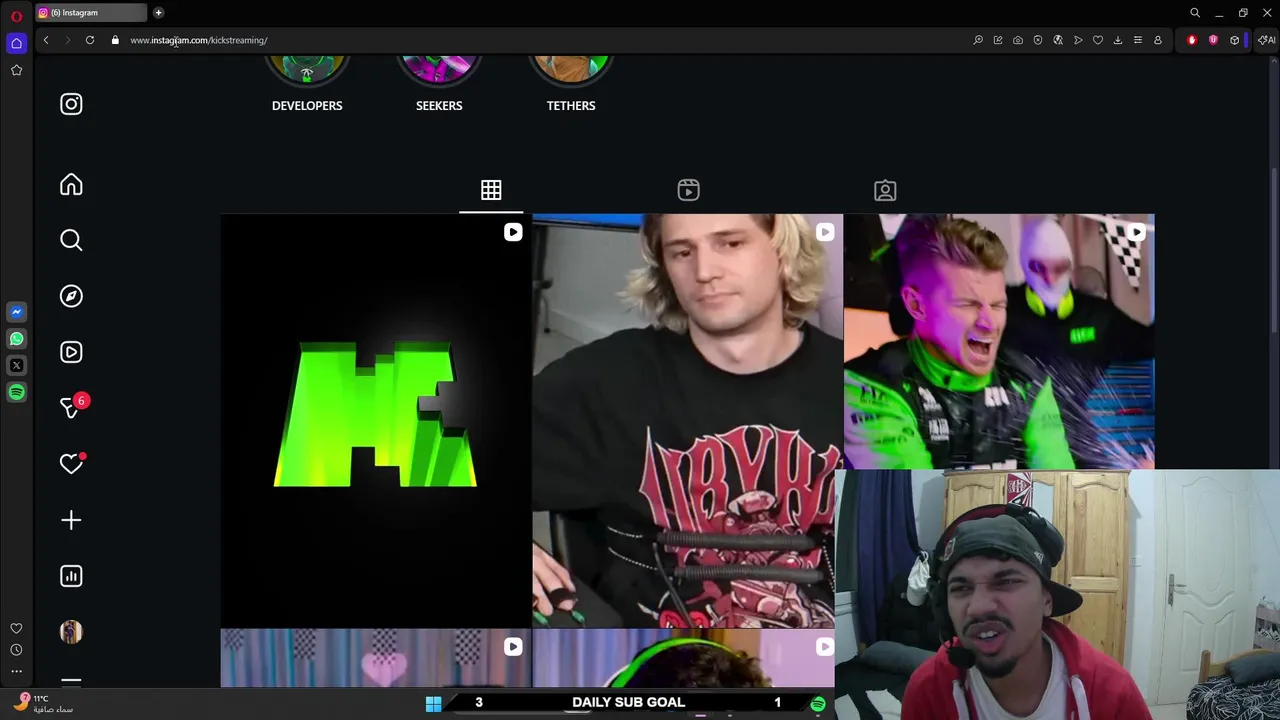This screenshot has width=1280, height=720.
Task: Switch to the Reels profile tab
Action: (x=688, y=190)
